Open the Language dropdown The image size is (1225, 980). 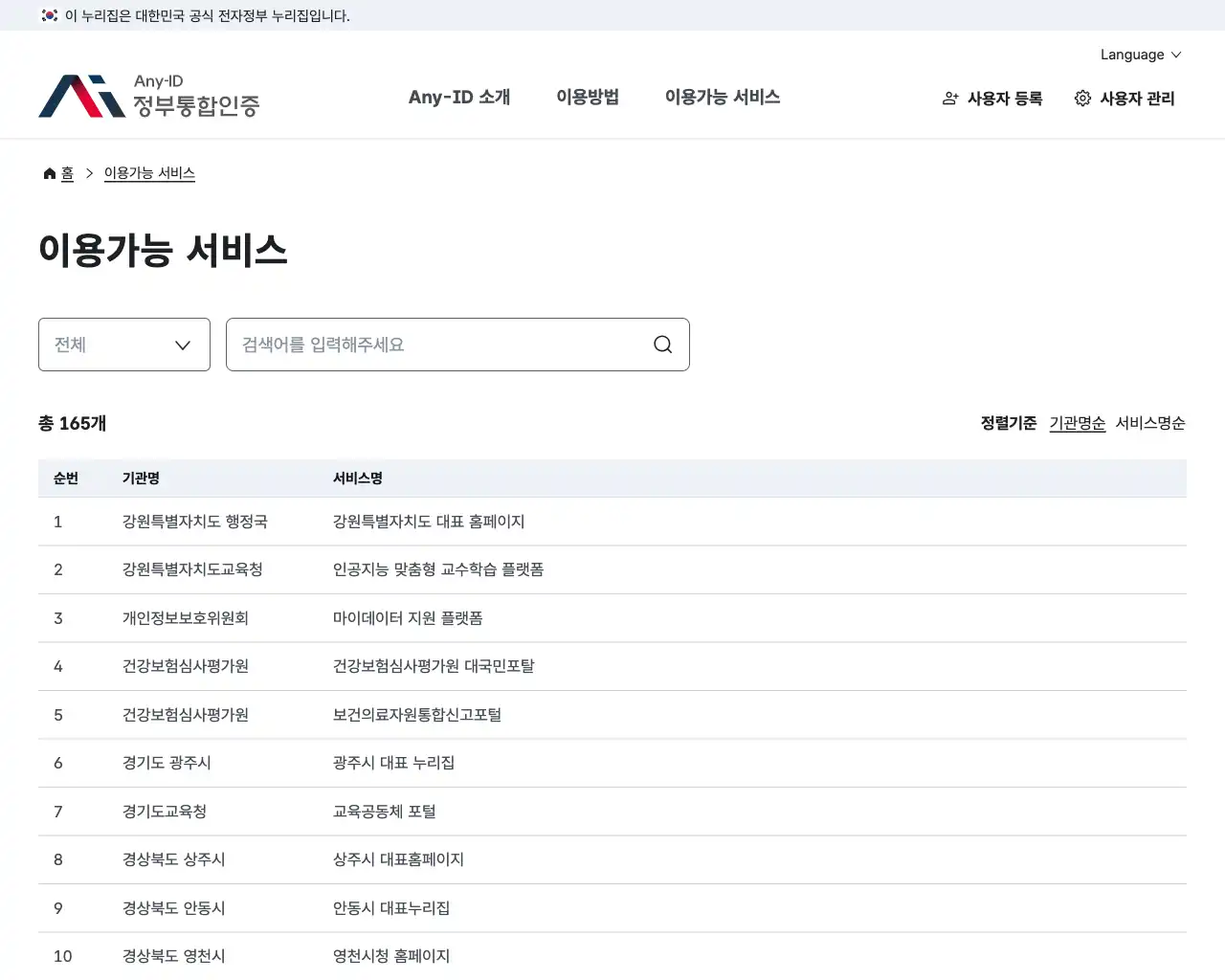point(1141,55)
